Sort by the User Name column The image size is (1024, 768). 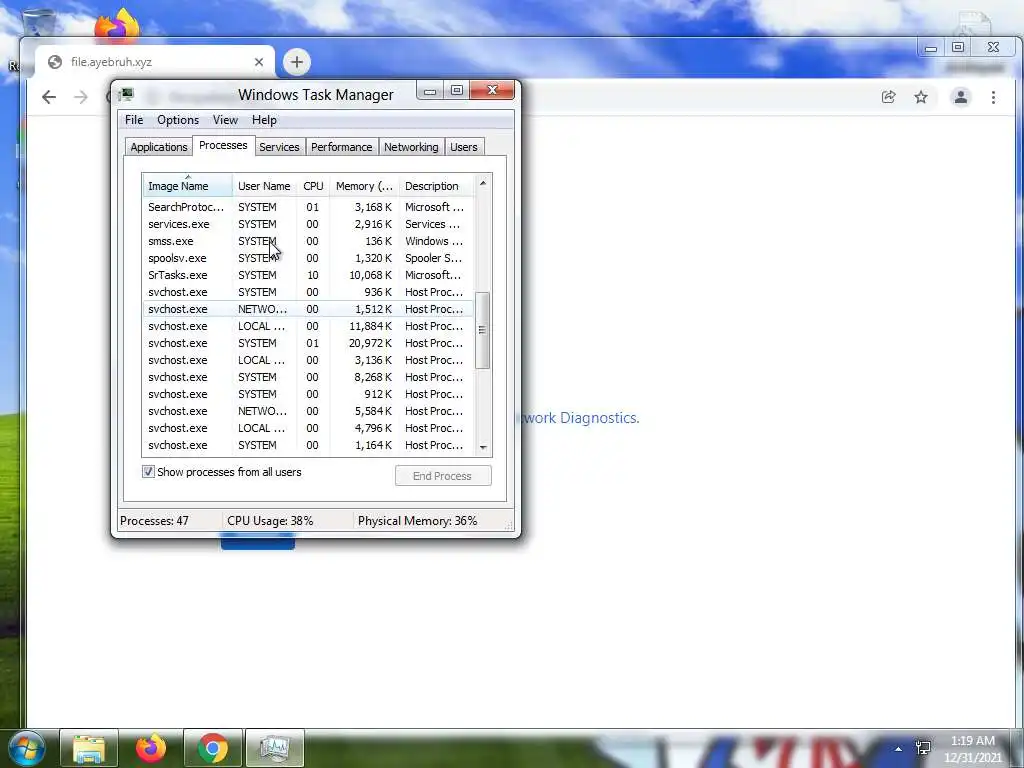264,186
